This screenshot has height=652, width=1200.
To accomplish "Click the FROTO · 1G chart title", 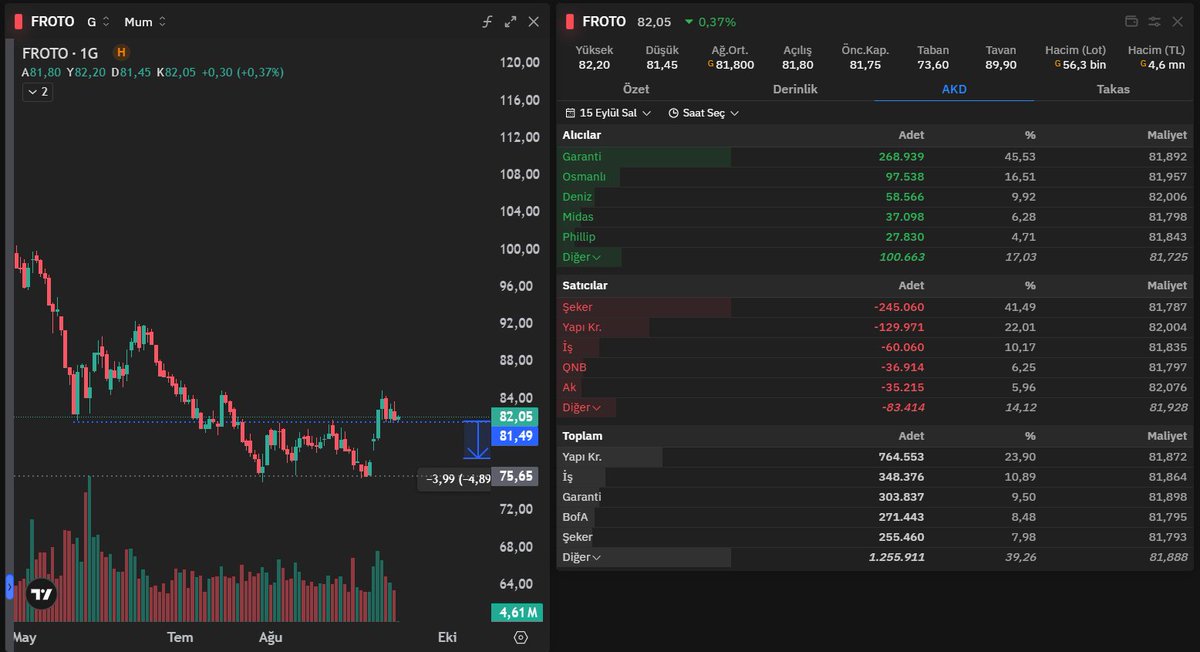I will pyautogui.click(x=61, y=52).
